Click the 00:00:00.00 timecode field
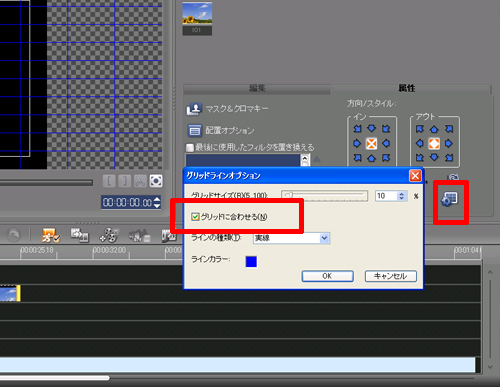The image size is (500, 387). tap(127, 202)
